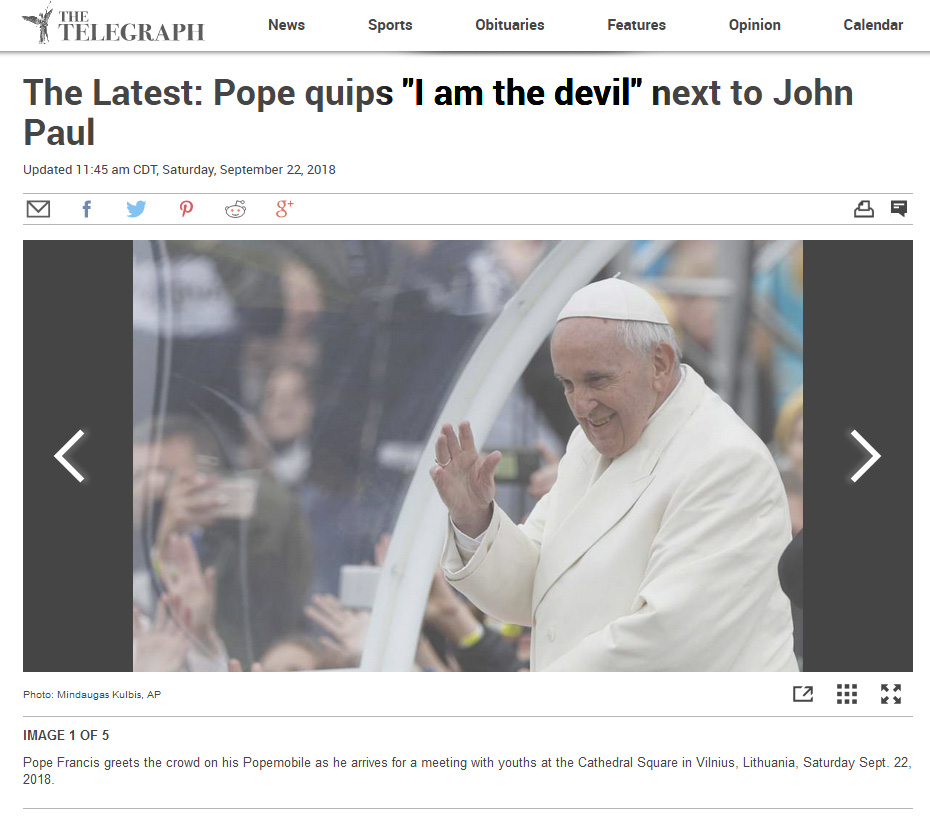Open slideshow image in pop-out window

pos(803,693)
